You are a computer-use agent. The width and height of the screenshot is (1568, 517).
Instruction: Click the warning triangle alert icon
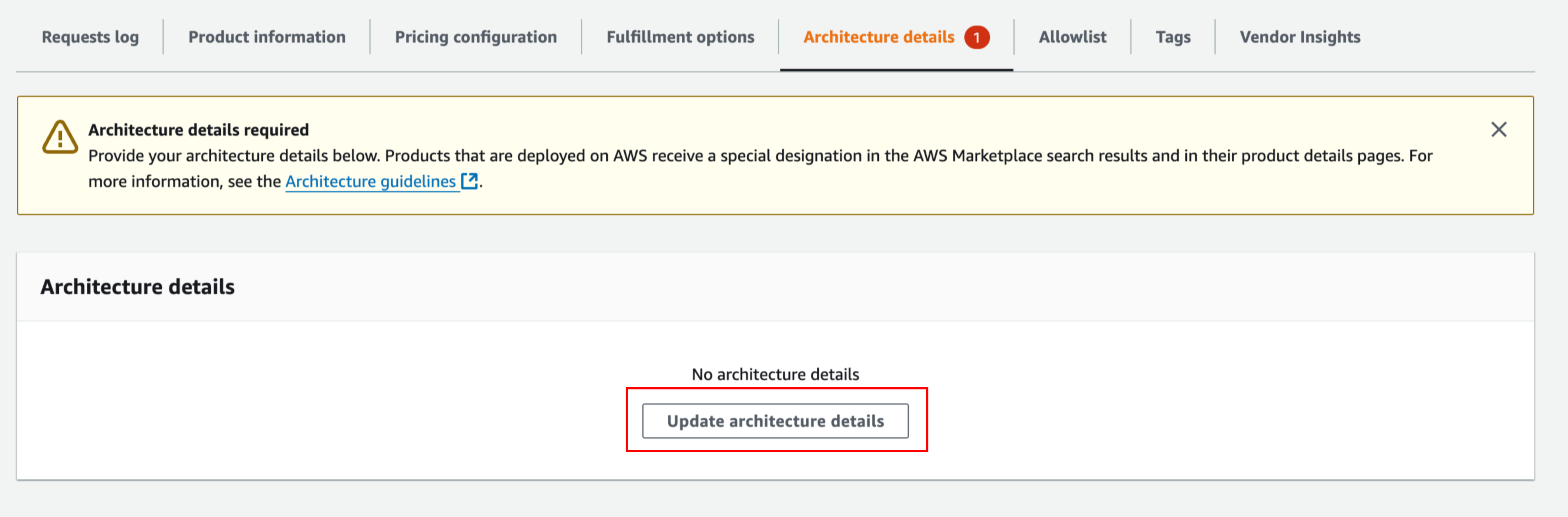tap(60, 137)
